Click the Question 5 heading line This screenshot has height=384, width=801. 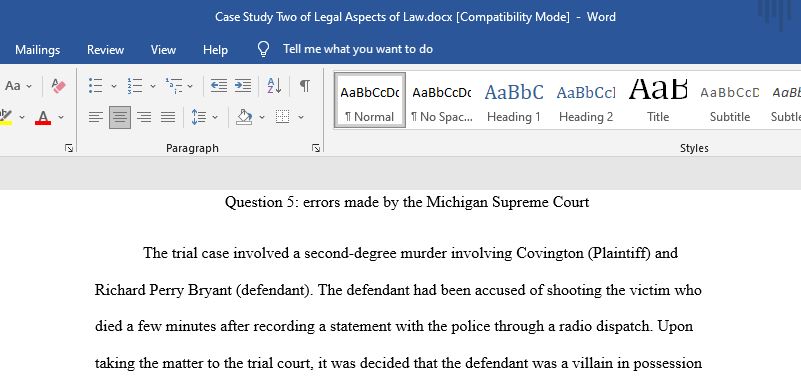[407, 203]
